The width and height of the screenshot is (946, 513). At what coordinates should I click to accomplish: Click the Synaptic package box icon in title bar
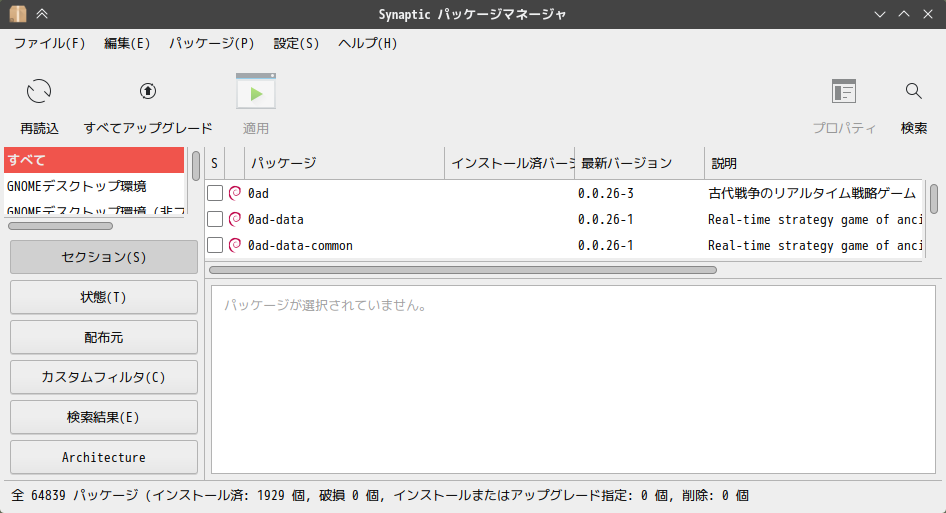coord(18,14)
